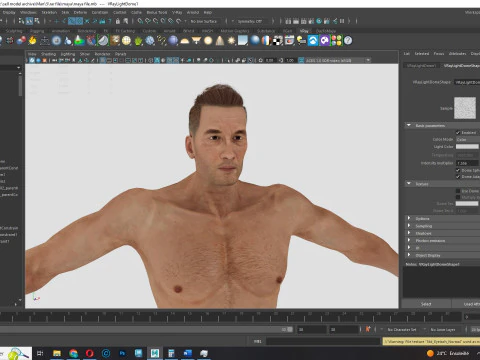The width and height of the screenshot is (480, 360).
Task: Pick the Light Color swatch
Action: (x=467, y=147)
